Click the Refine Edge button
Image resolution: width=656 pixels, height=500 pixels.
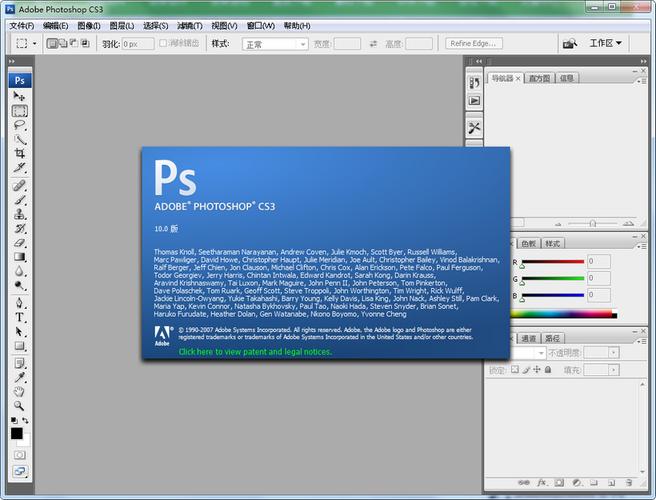pyautogui.click(x=474, y=44)
